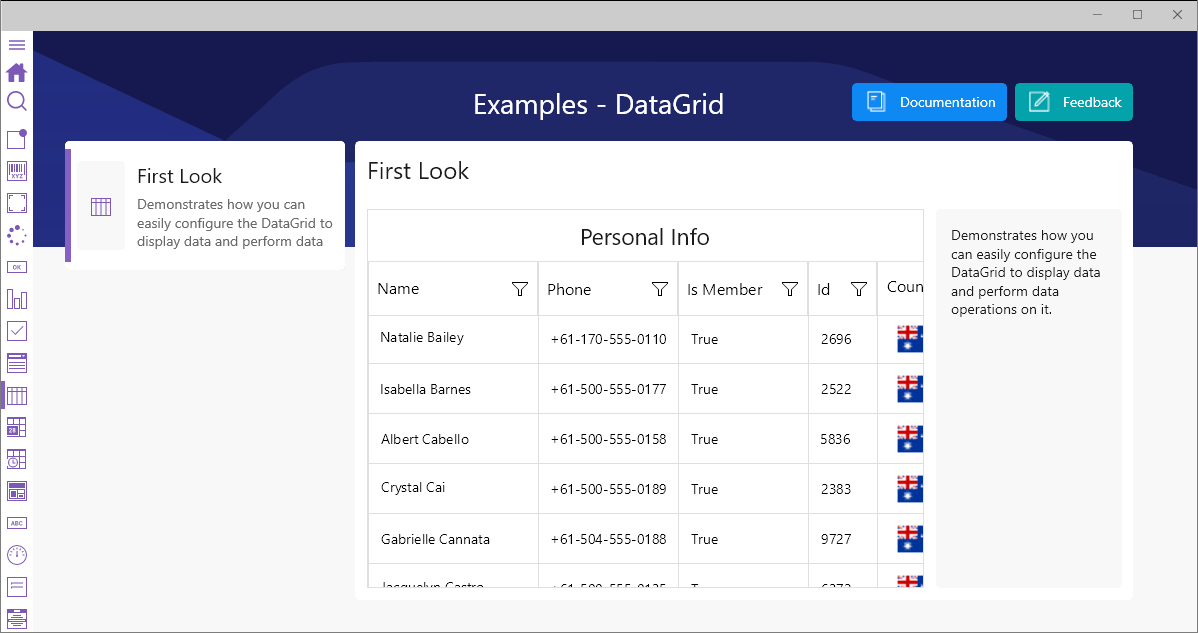This screenshot has height=633, width=1198.
Task: Select the First Look example entry
Action: (205, 205)
